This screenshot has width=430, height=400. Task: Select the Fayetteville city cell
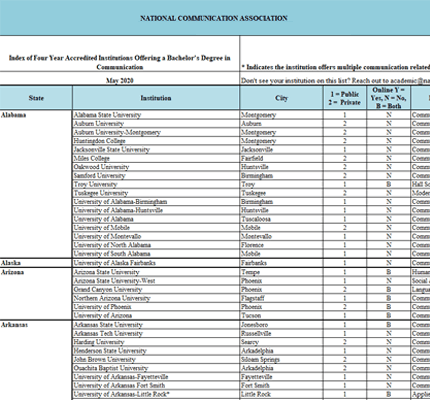281,377
